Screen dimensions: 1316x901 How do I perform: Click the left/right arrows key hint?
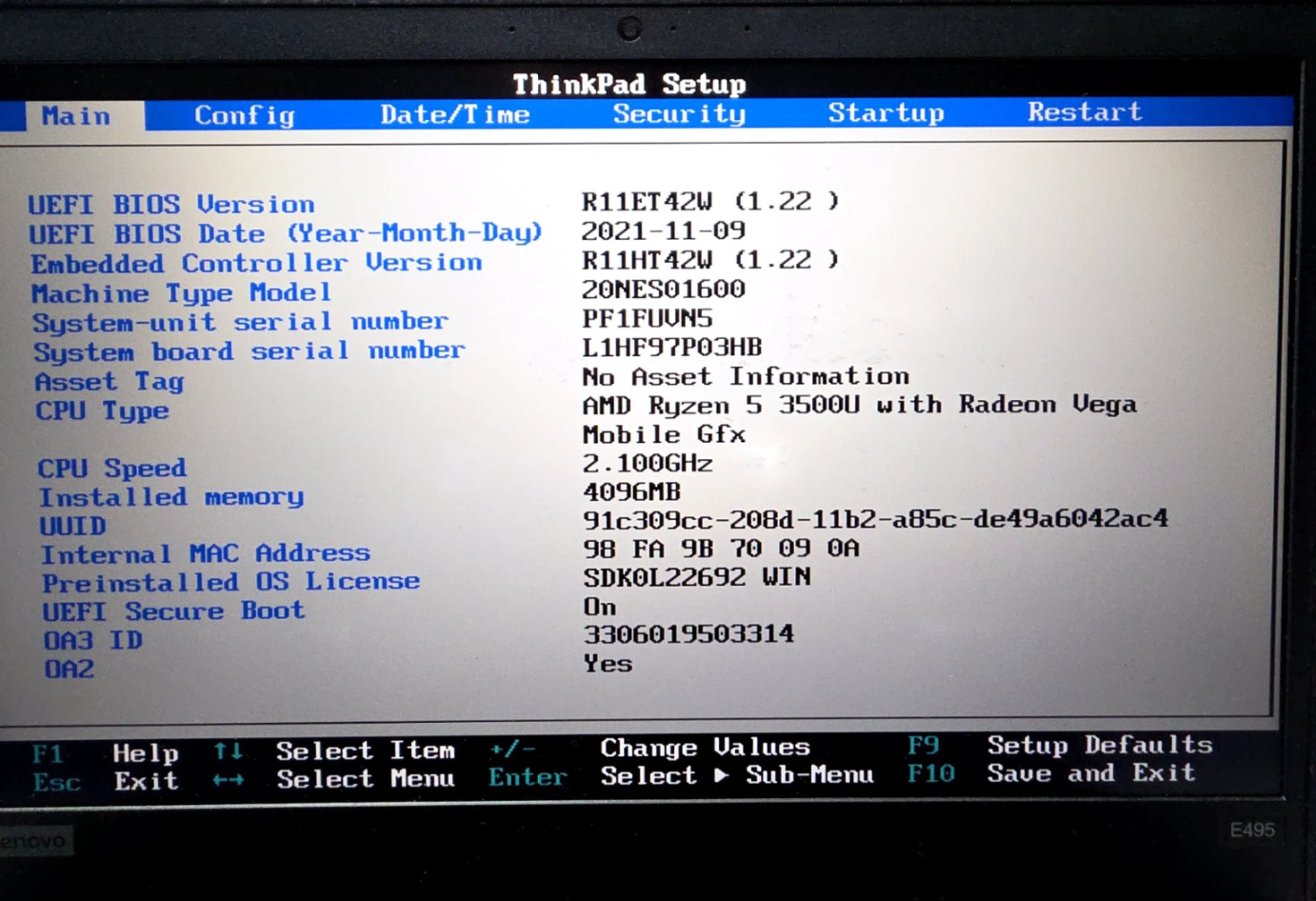pos(229,780)
